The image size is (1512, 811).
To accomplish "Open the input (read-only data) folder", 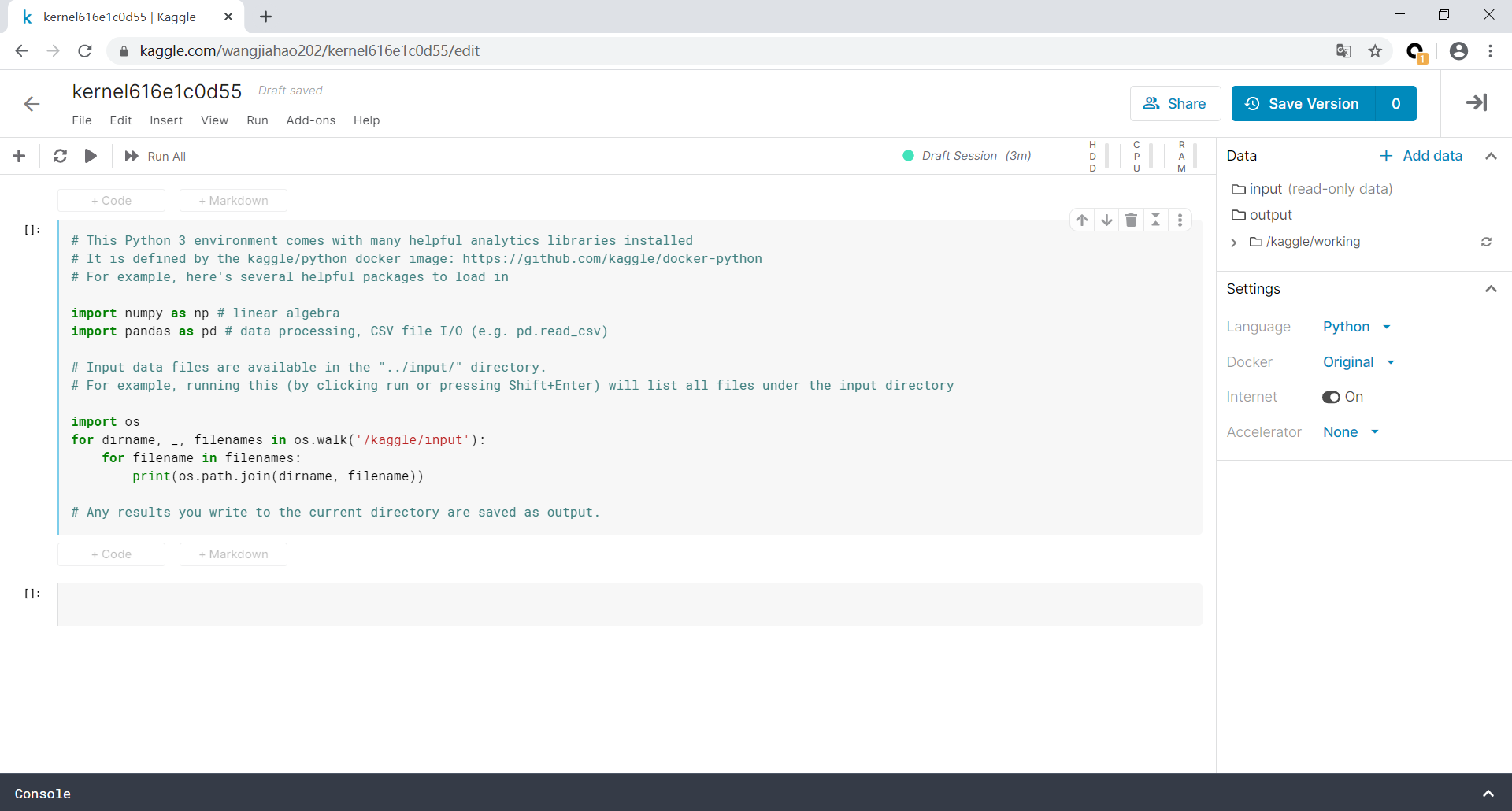I will click(1312, 189).
